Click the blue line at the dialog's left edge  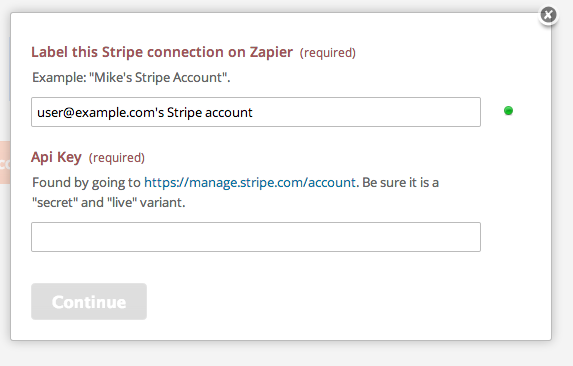10,69
